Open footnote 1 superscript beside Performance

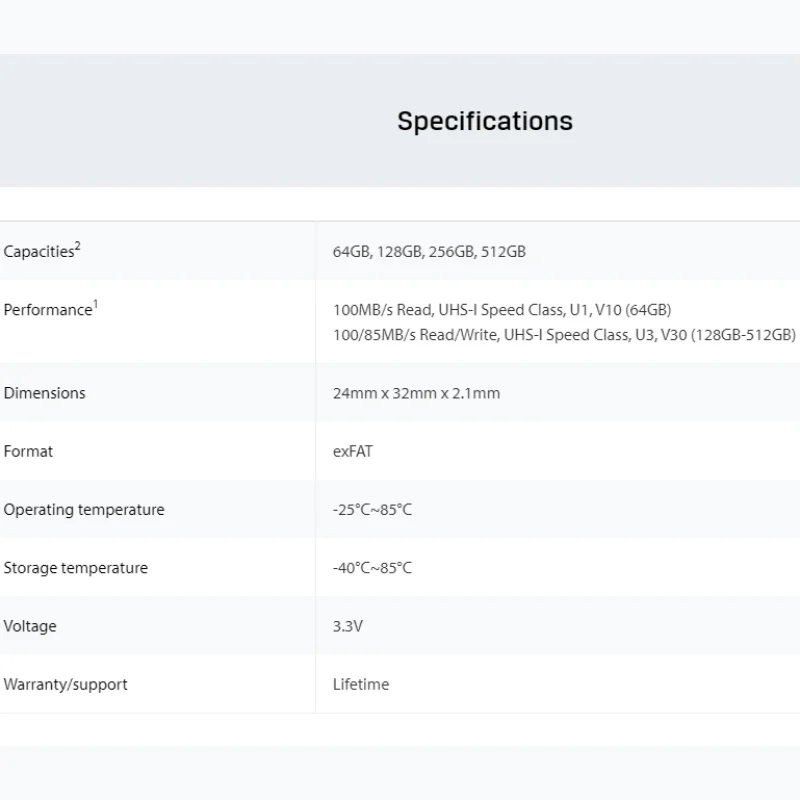coord(95,304)
